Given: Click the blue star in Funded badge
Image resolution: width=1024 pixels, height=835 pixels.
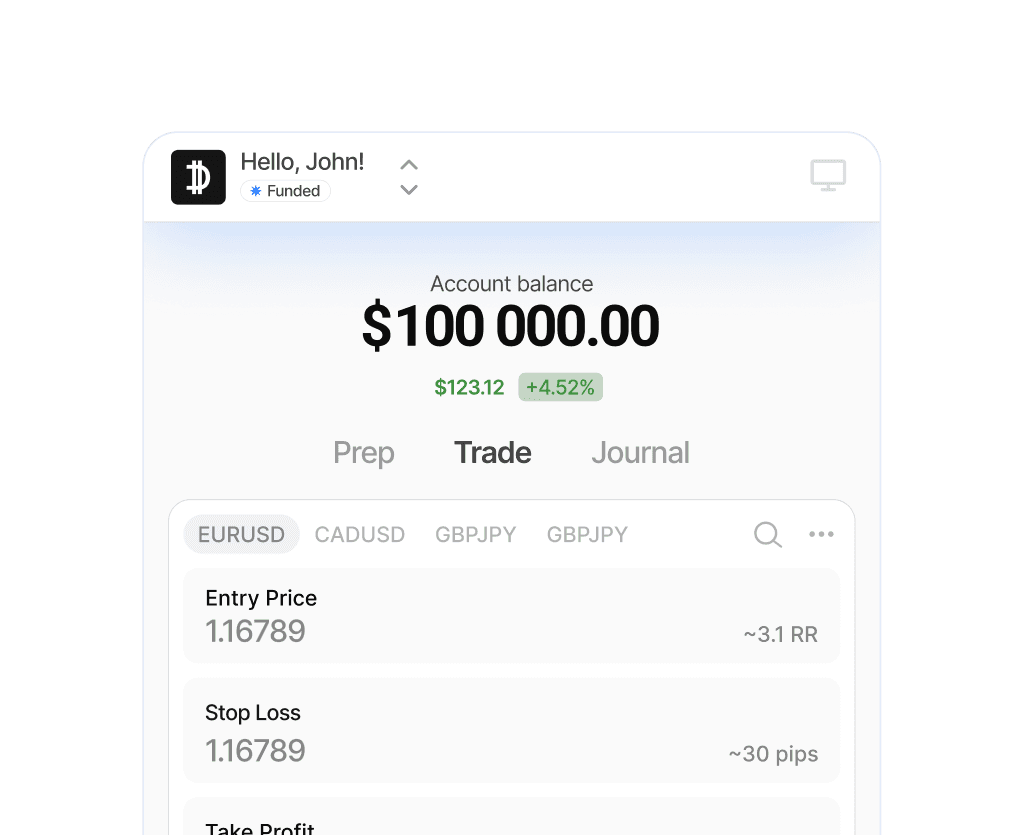Looking at the screenshot, I should pyautogui.click(x=256, y=191).
